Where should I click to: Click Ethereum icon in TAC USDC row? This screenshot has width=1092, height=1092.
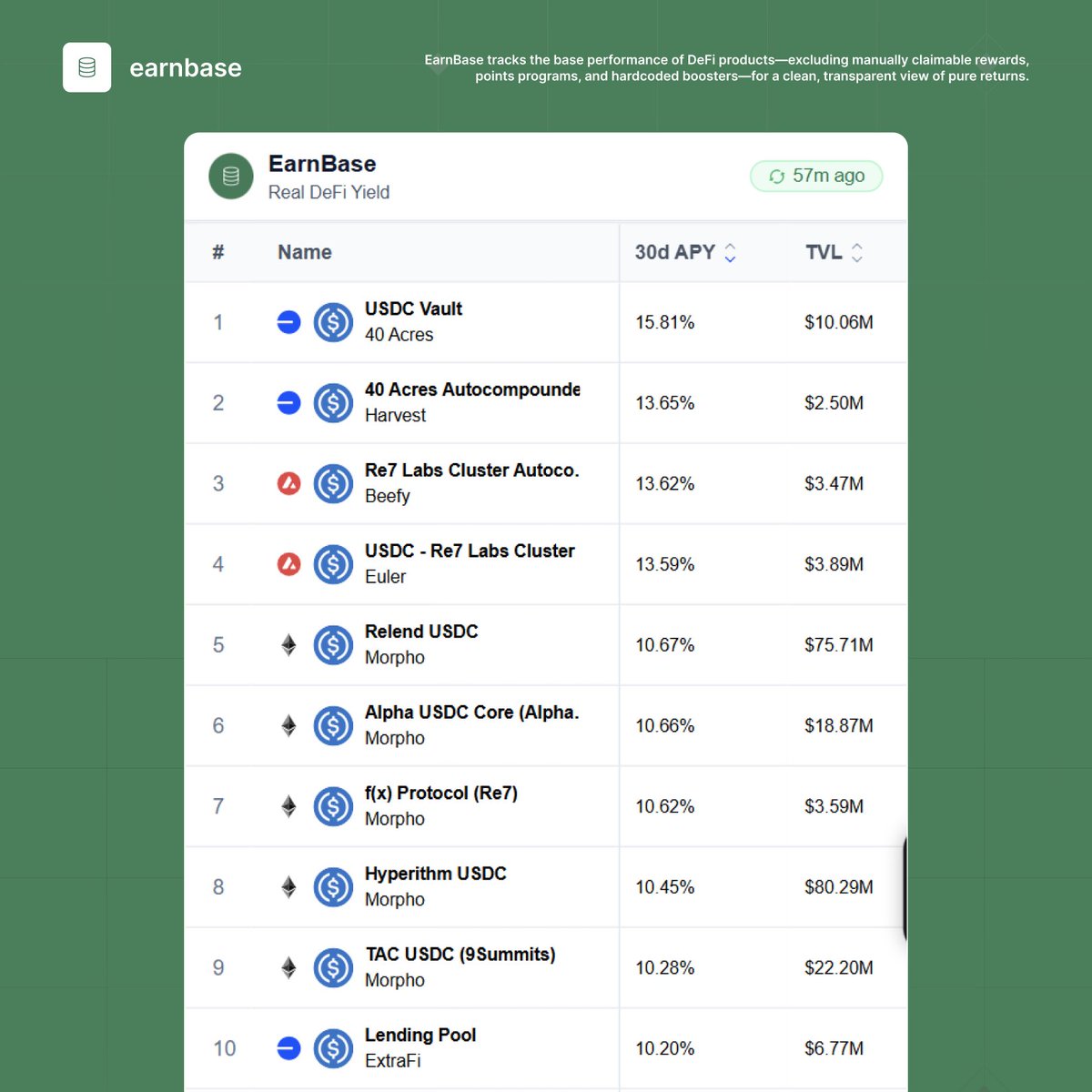(288, 967)
